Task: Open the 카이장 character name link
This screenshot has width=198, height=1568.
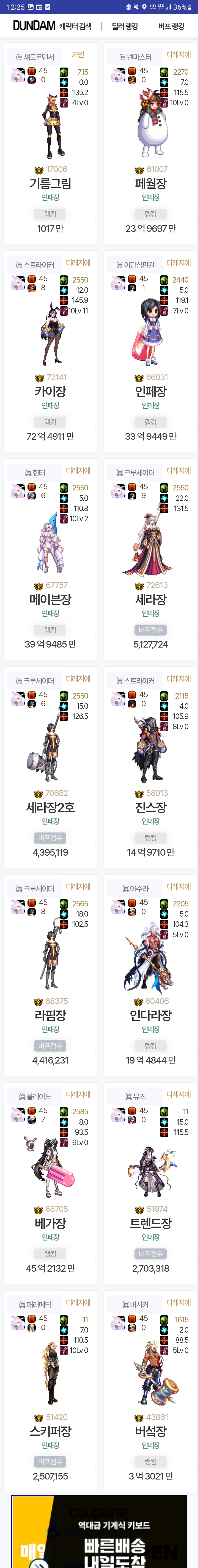Action: tap(50, 391)
